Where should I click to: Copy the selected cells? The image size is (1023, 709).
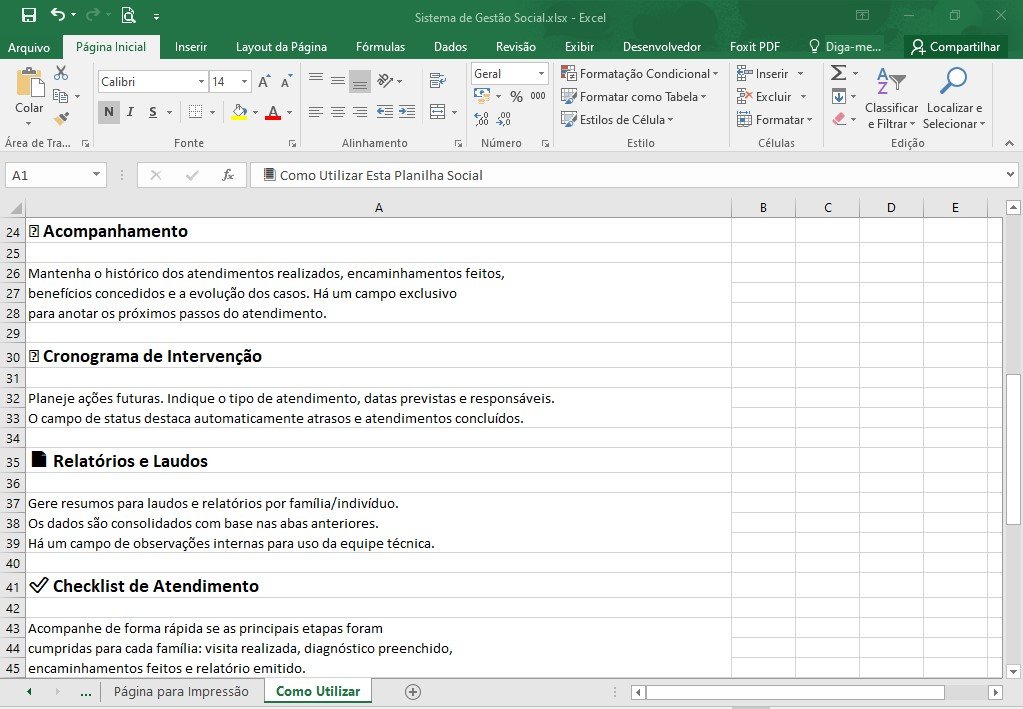pyautogui.click(x=61, y=96)
